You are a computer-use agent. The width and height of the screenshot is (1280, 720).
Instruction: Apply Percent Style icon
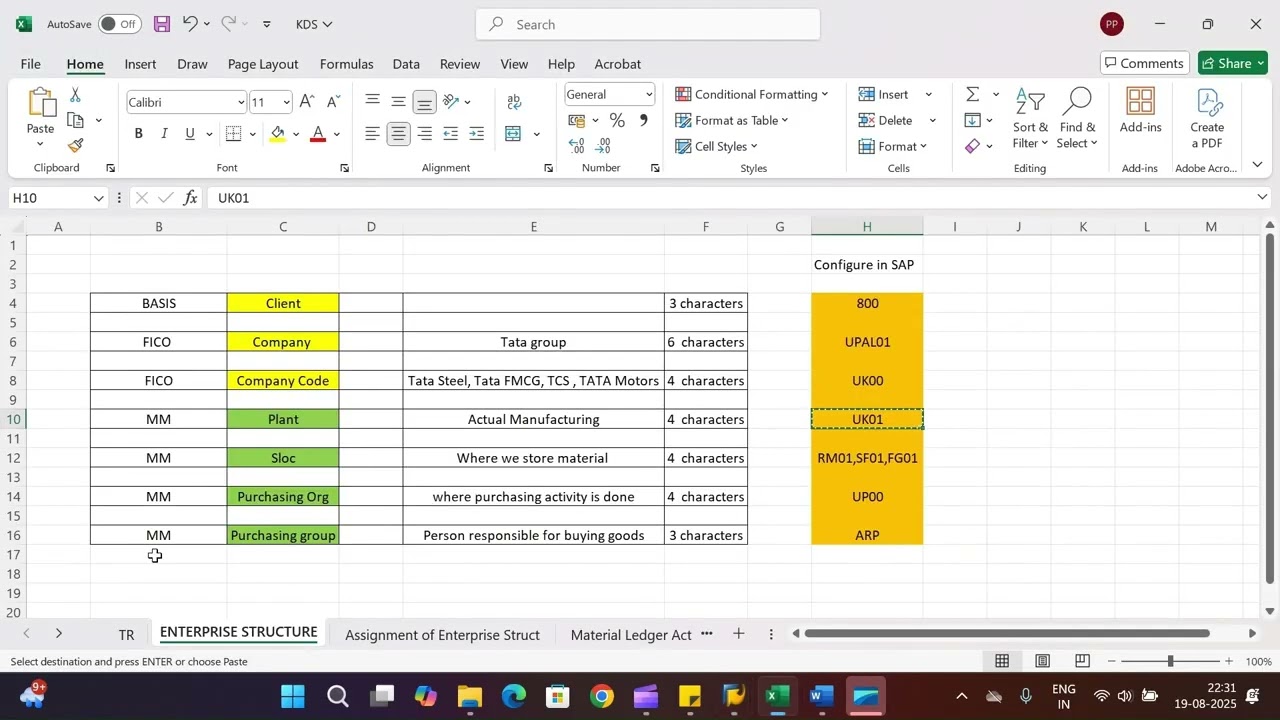tap(617, 120)
